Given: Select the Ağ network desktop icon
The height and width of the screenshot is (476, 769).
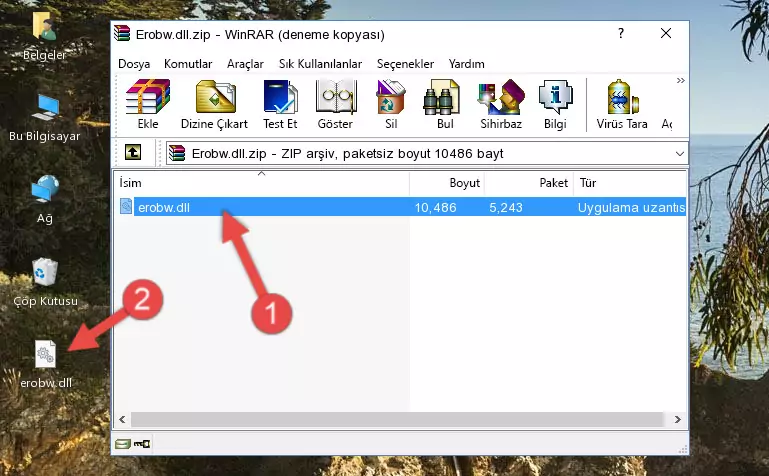Looking at the screenshot, I should tap(45, 200).
